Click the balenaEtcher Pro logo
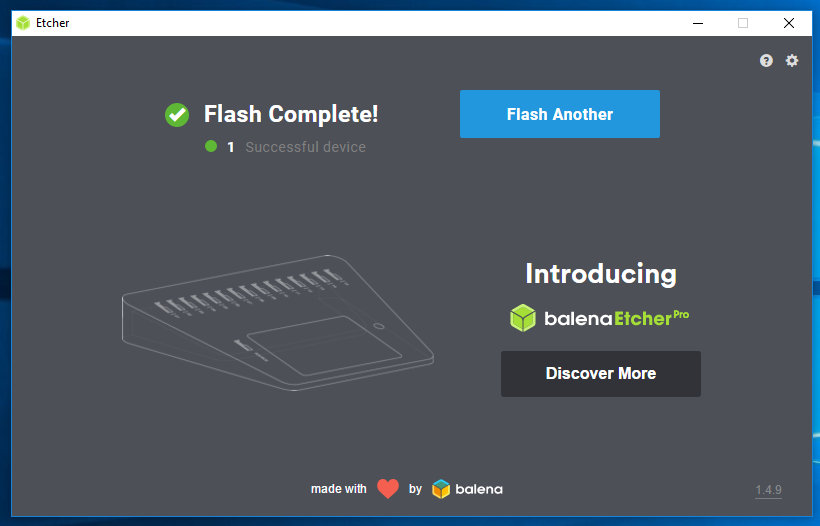 [599, 318]
